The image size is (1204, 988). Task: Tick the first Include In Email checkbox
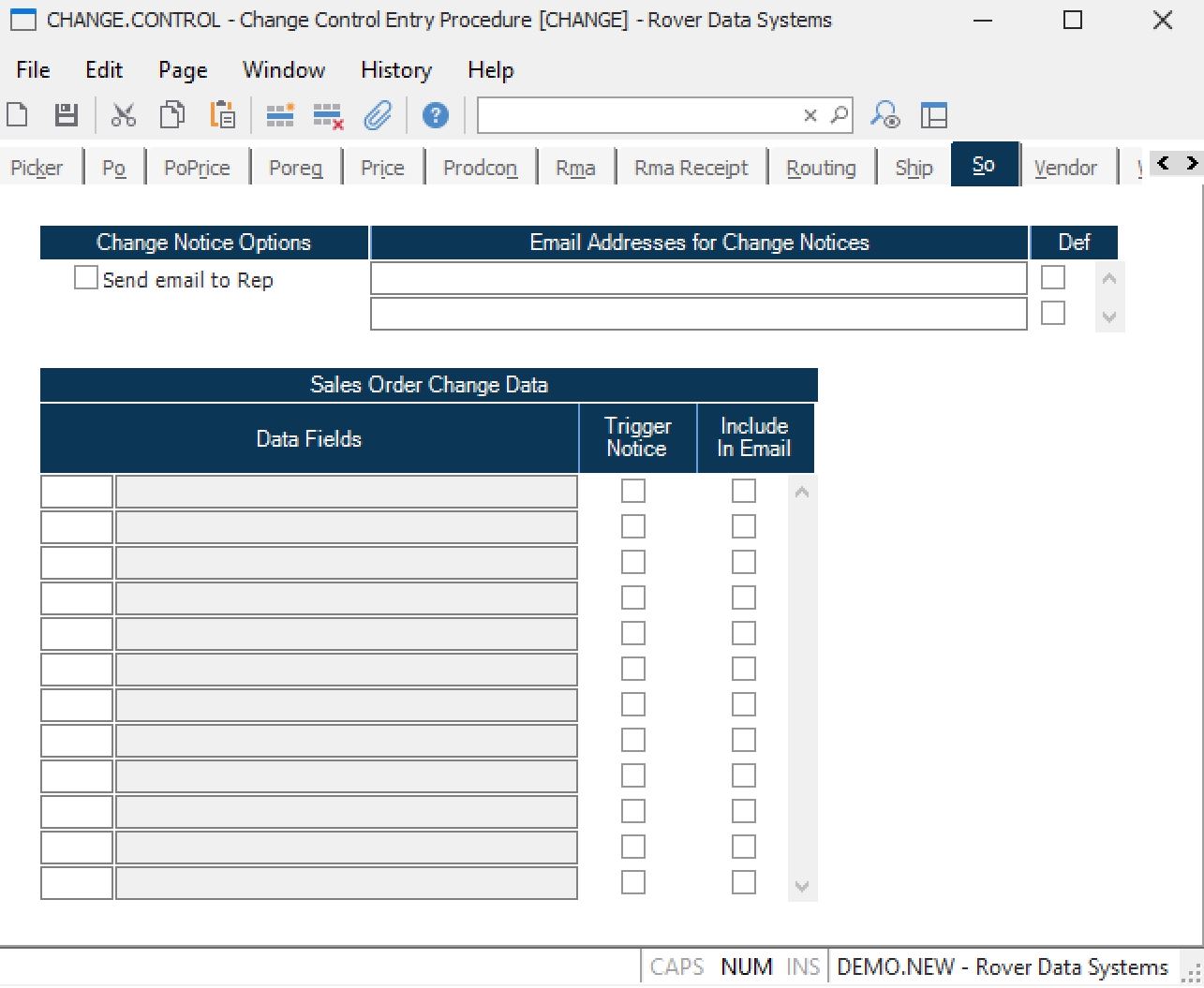pyautogui.click(x=744, y=491)
